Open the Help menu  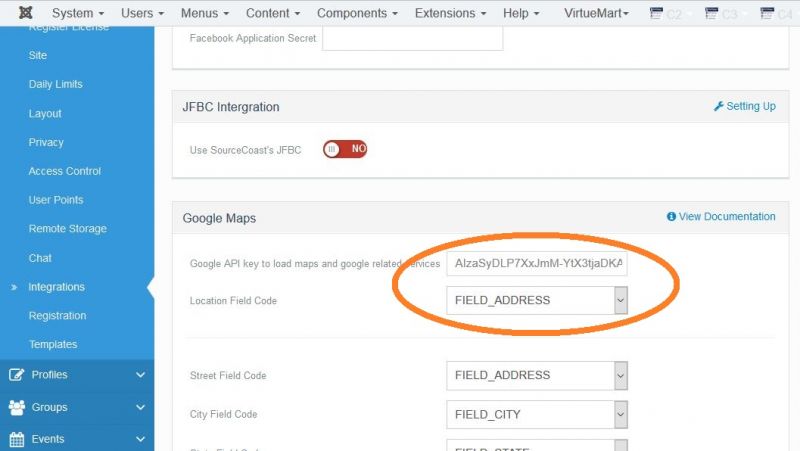(521, 13)
